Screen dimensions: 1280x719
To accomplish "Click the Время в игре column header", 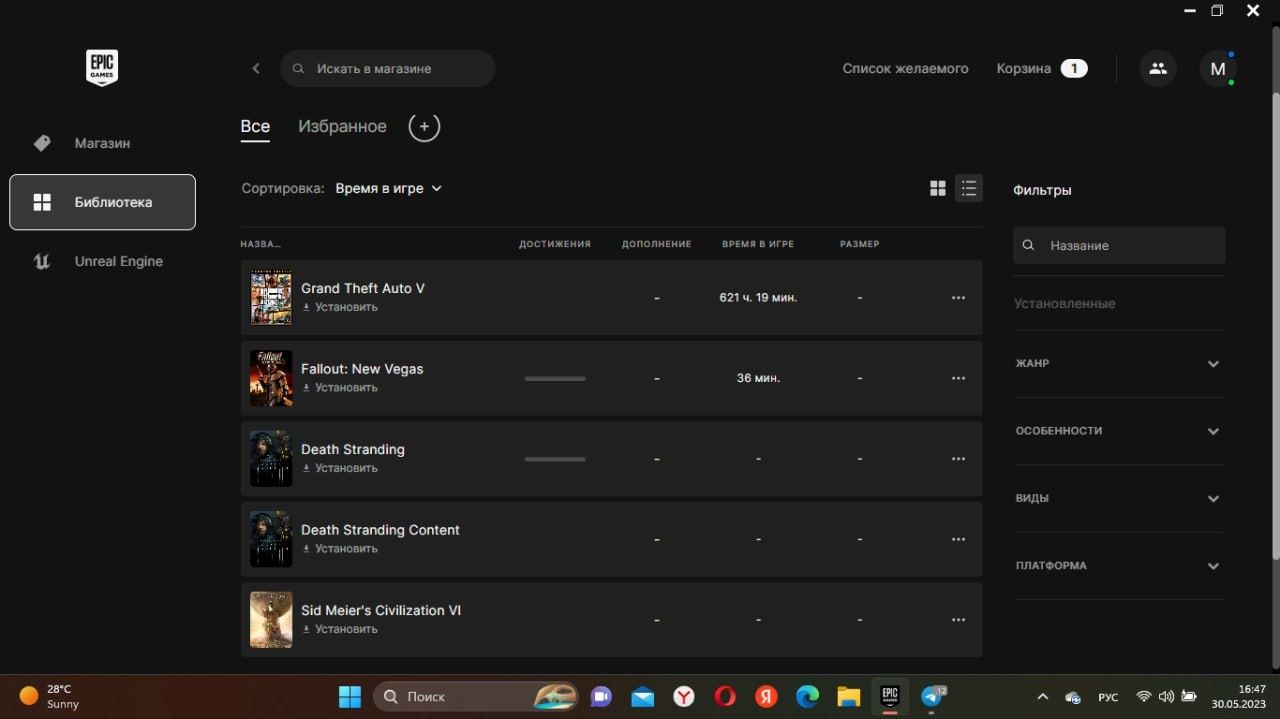I will click(758, 244).
